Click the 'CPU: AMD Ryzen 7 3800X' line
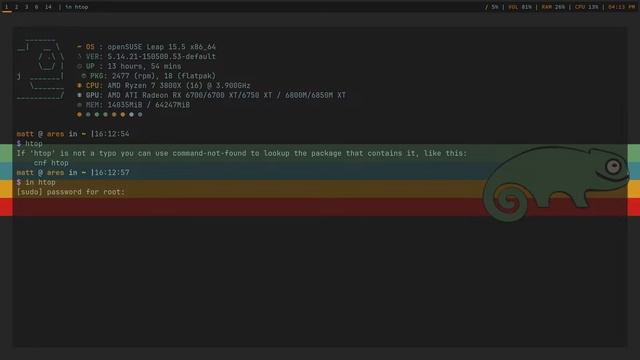 point(164,86)
